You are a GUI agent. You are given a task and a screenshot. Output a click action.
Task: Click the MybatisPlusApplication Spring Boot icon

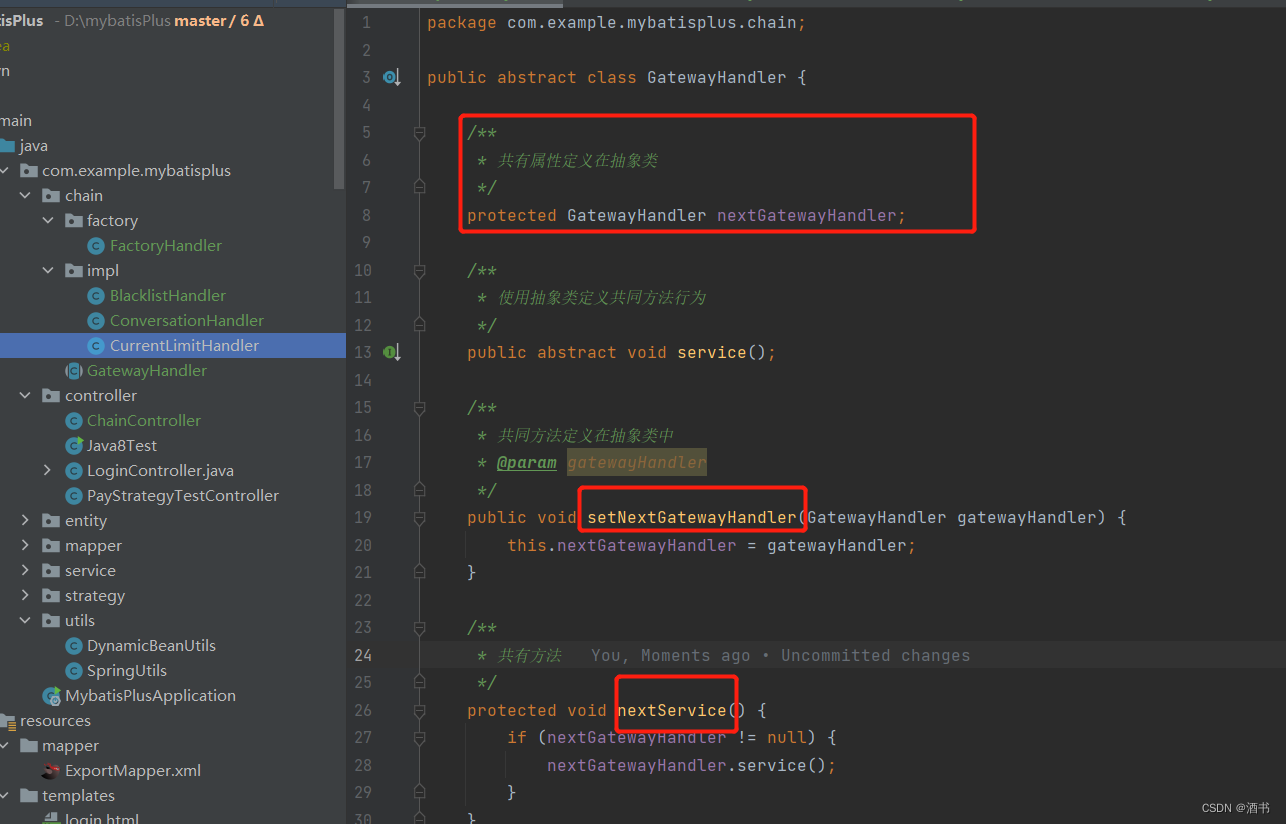point(51,696)
